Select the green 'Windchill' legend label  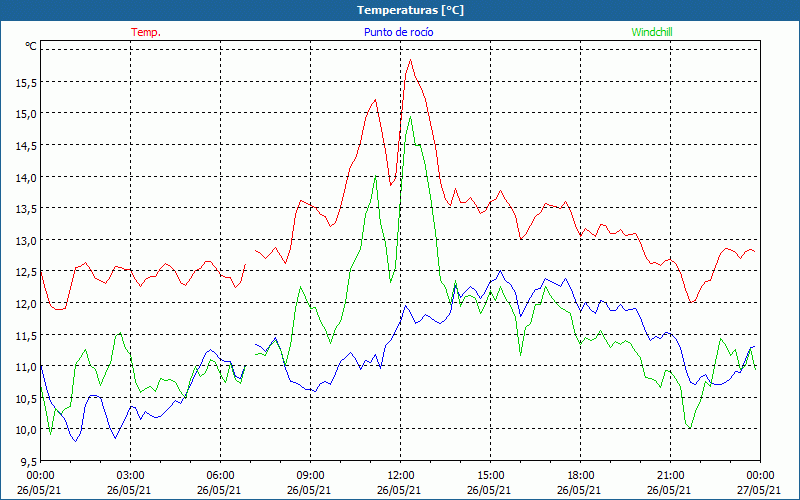click(x=652, y=32)
